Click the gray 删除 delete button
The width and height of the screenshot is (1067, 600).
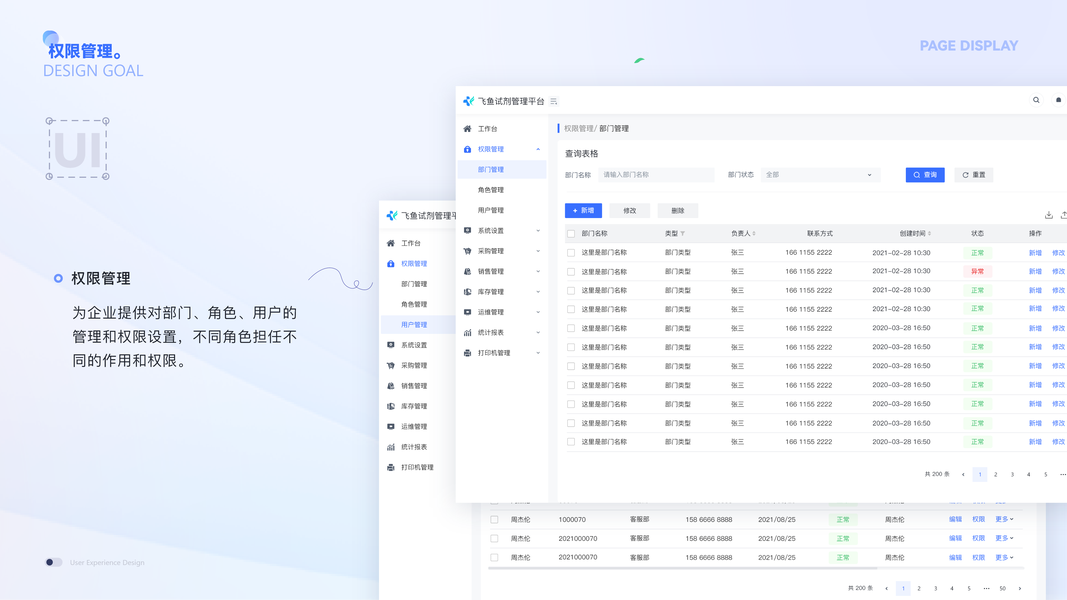pyautogui.click(x=678, y=210)
